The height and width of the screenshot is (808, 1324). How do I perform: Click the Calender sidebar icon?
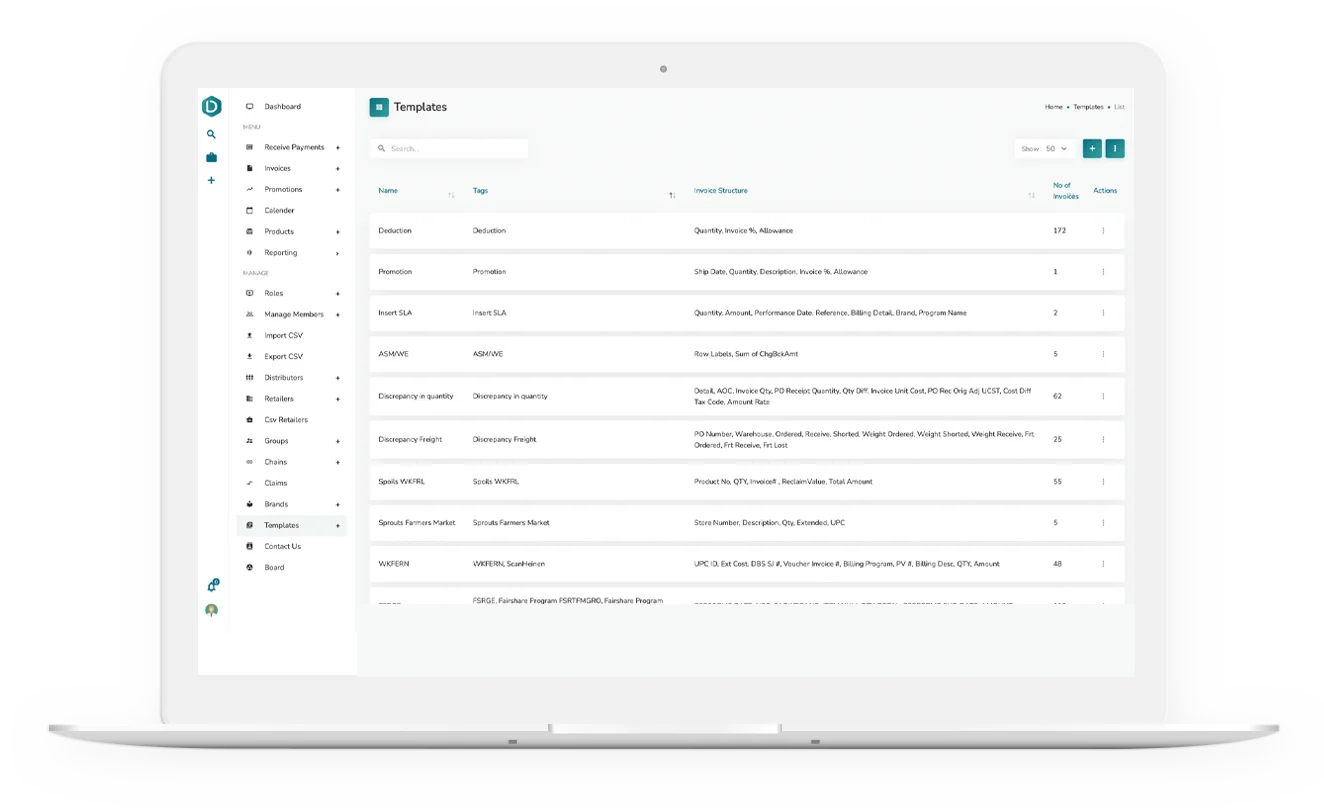click(x=249, y=210)
